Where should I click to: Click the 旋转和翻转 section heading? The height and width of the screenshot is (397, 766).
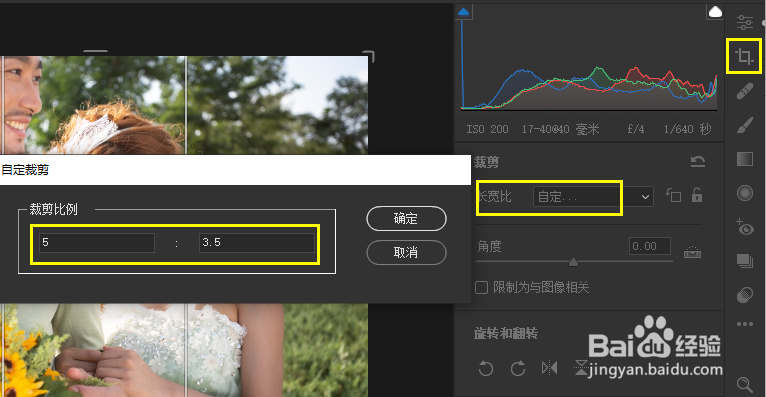506,334
